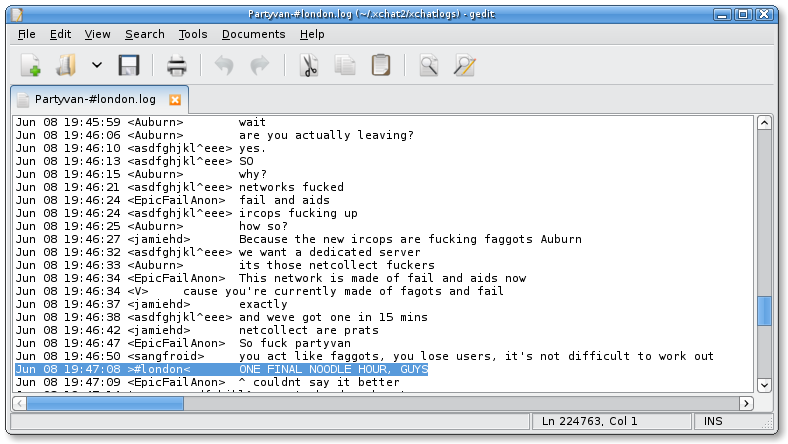Click the Paste clipboard icon
Image resolution: width=788 pixels, height=444 pixels.
[381, 66]
